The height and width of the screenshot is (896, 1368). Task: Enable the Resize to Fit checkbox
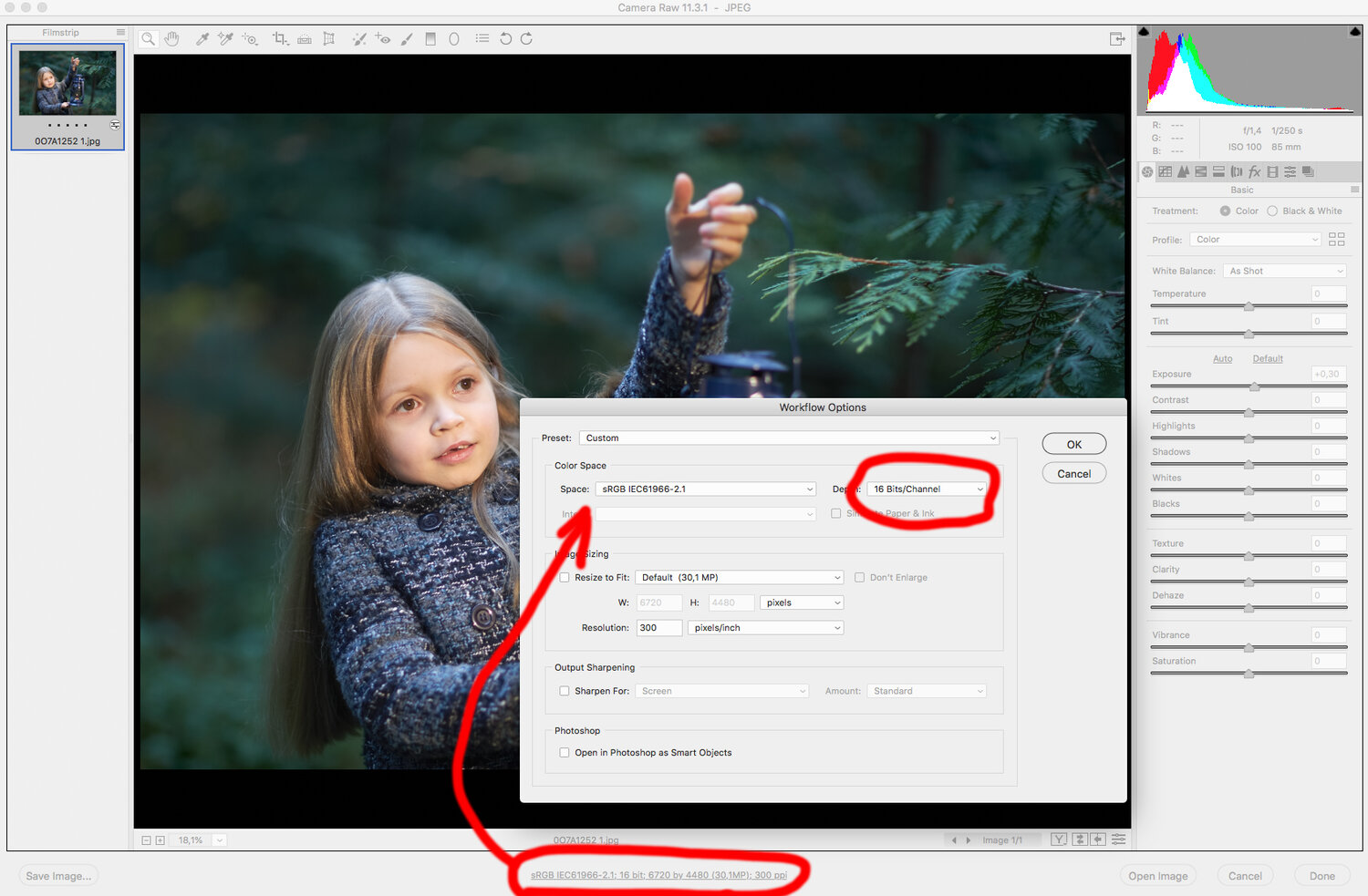tap(565, 577)
